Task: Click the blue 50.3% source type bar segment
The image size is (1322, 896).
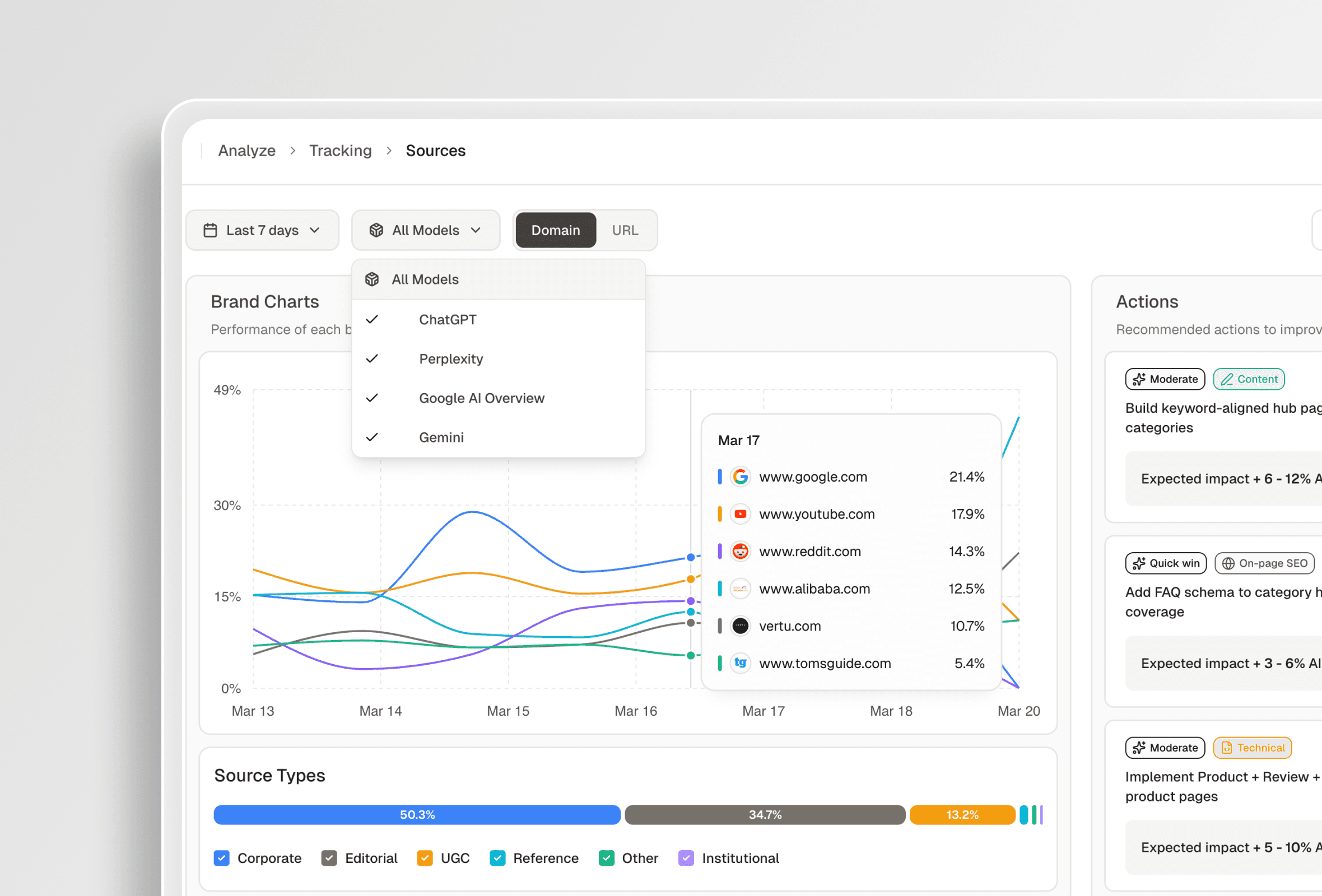Action: pos(417,814)
